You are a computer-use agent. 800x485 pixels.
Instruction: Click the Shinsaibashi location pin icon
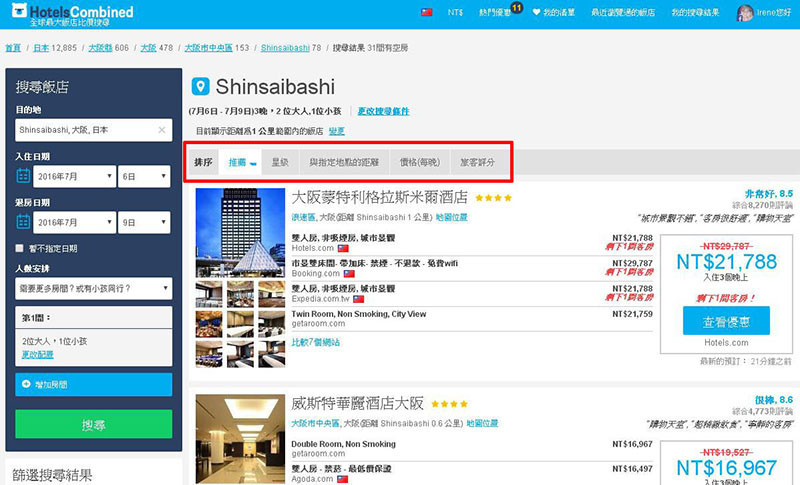click(201, 86)
